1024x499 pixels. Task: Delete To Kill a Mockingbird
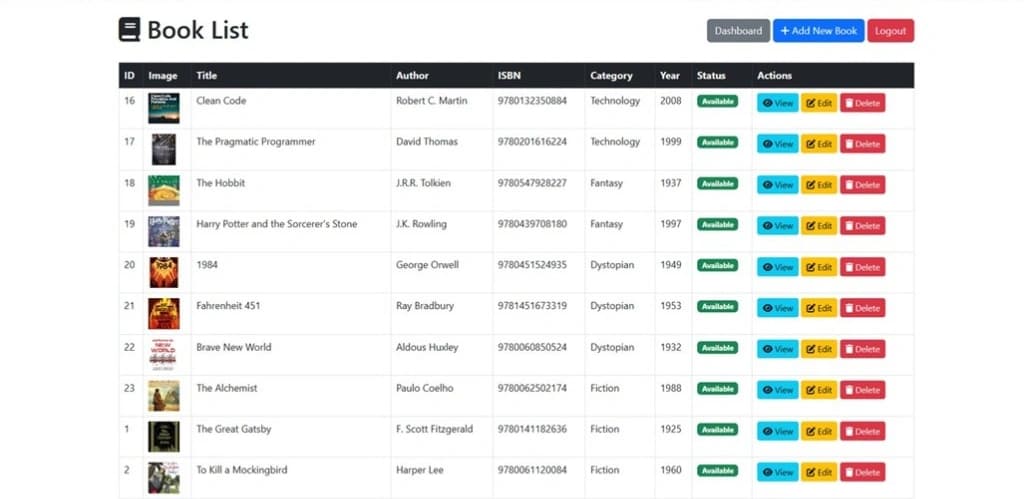point(862,472)
